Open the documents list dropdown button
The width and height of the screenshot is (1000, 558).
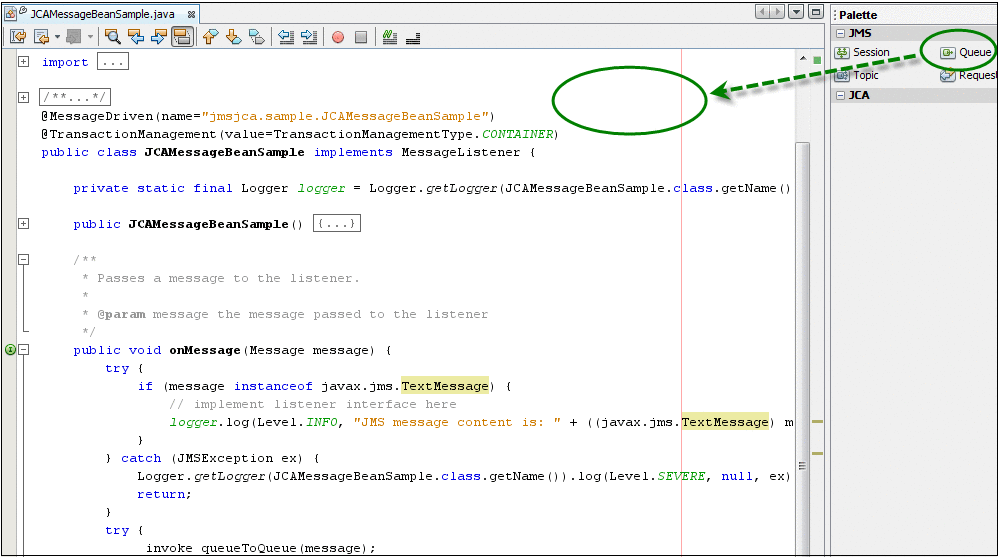[x=796, y=11]
